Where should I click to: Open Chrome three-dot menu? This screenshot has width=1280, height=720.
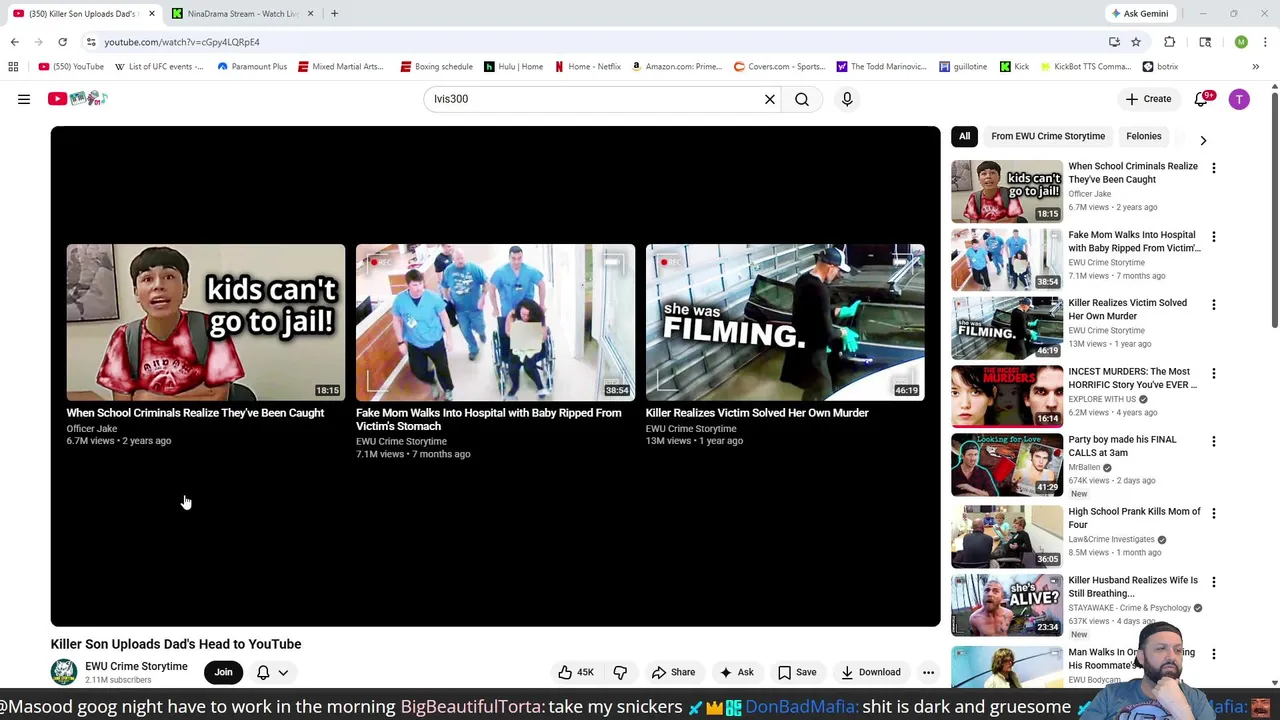pyautogui.click(x=1265, y=42)
